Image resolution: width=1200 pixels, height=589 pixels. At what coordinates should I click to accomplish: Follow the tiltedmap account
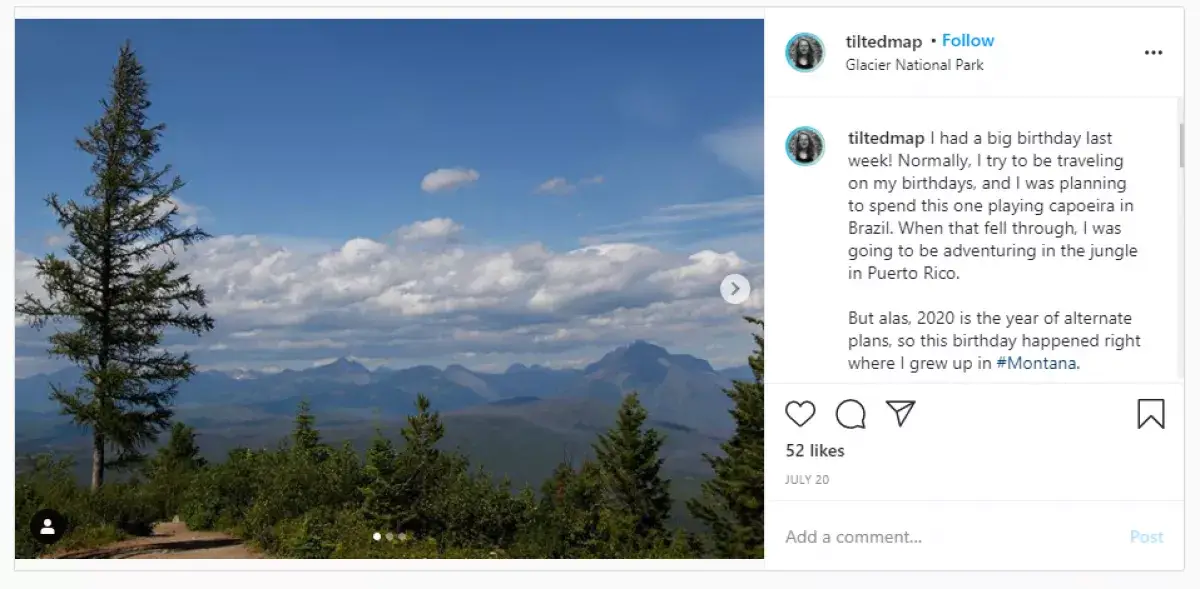click(x=967, y=41)
